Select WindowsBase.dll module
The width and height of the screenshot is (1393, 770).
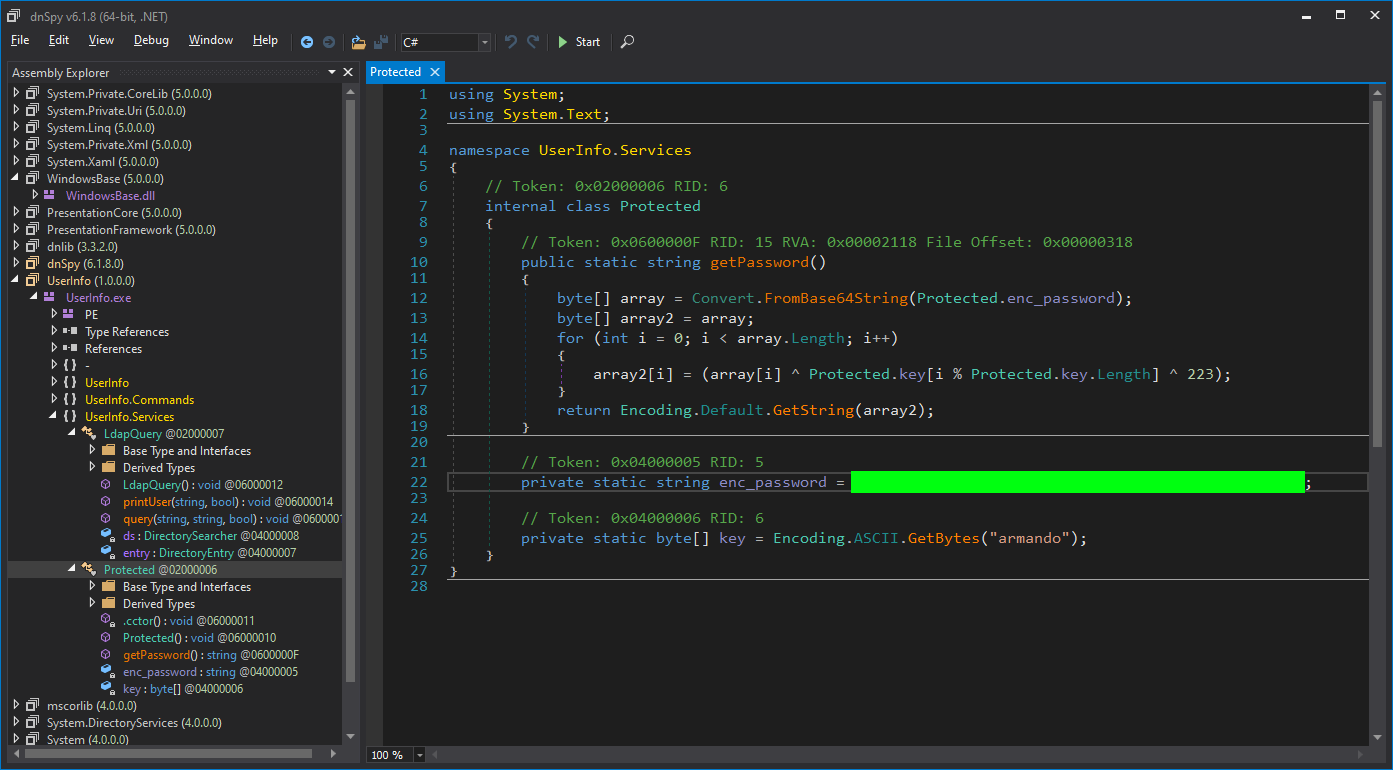pos(110,195)
